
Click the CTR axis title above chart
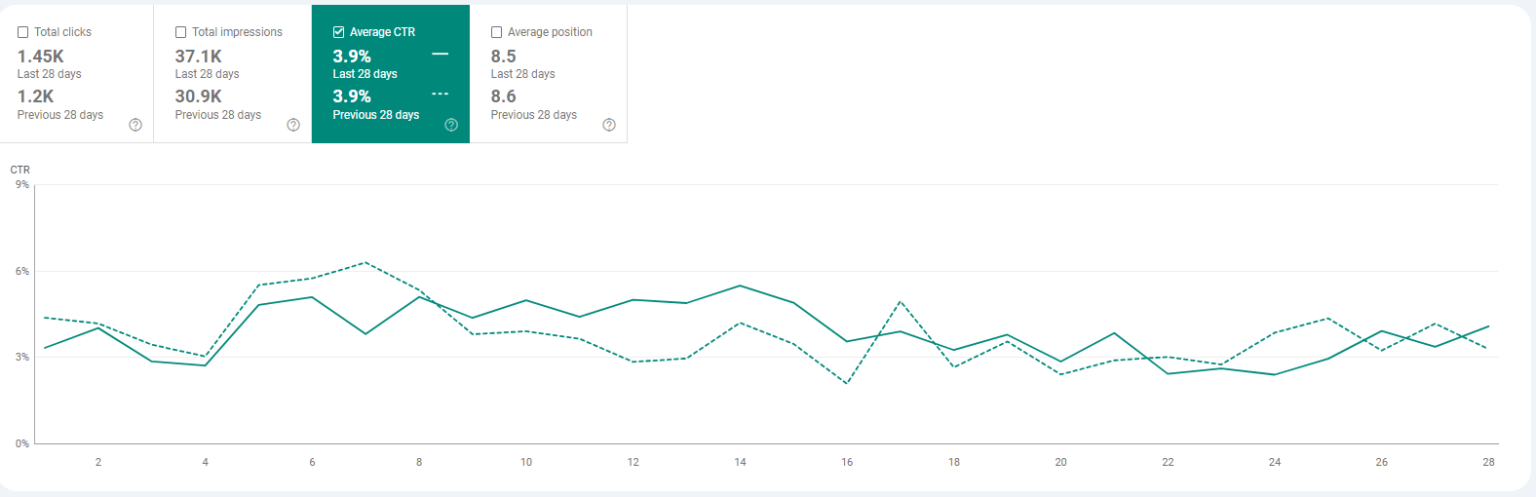tap(20, 170)
